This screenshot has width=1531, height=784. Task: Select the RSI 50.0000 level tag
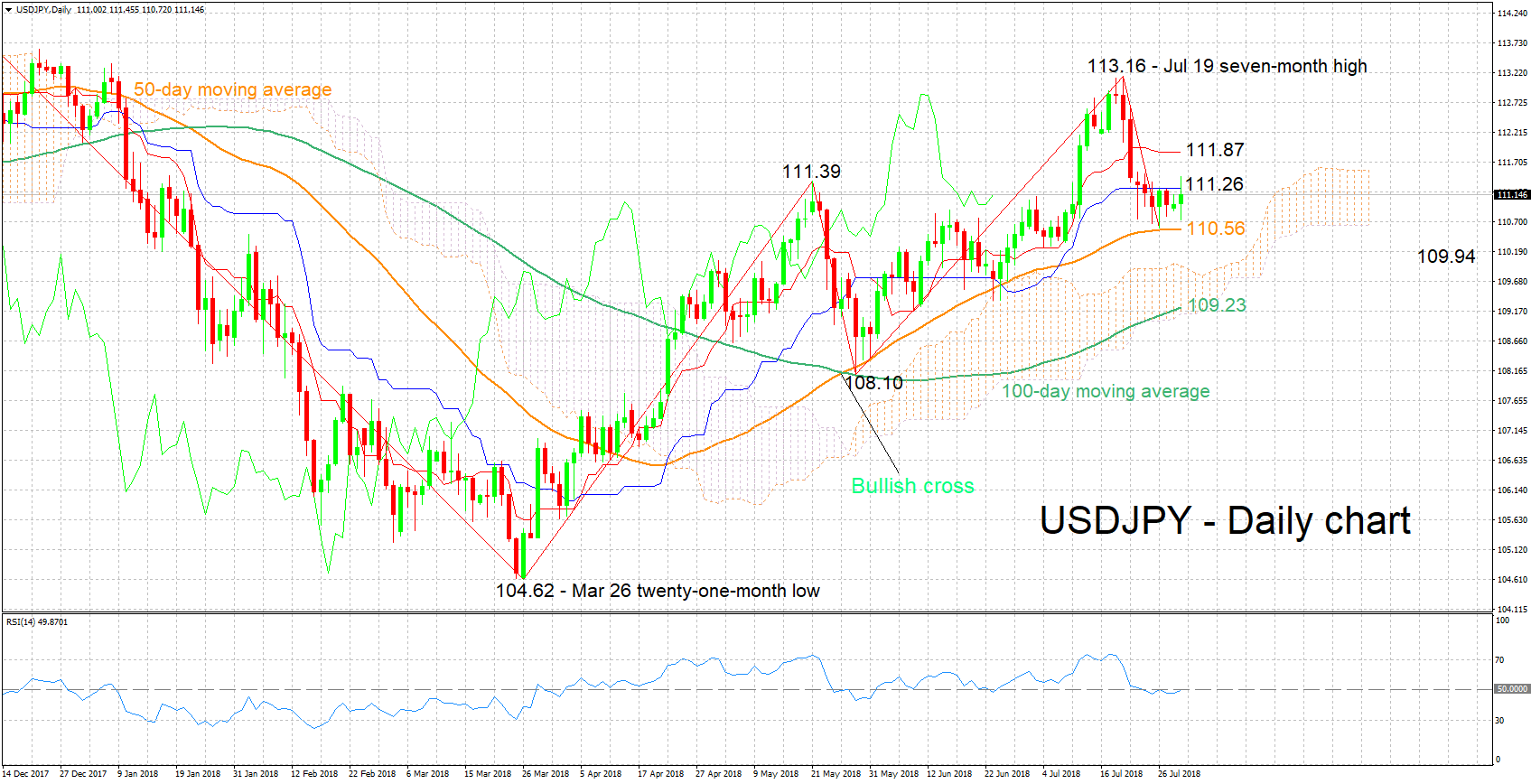[1512, 689]
